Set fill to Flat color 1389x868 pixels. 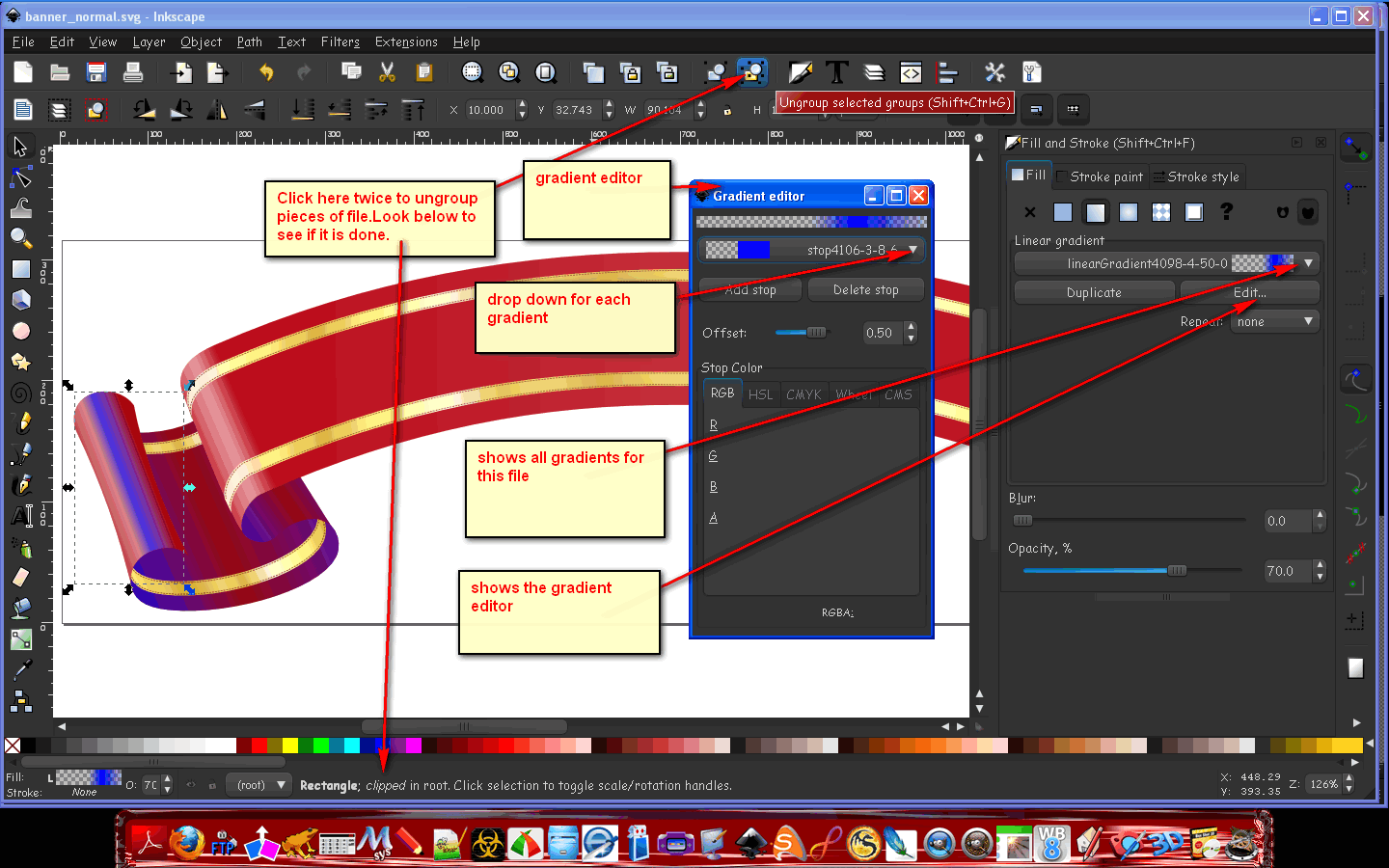pos(1063,212)
